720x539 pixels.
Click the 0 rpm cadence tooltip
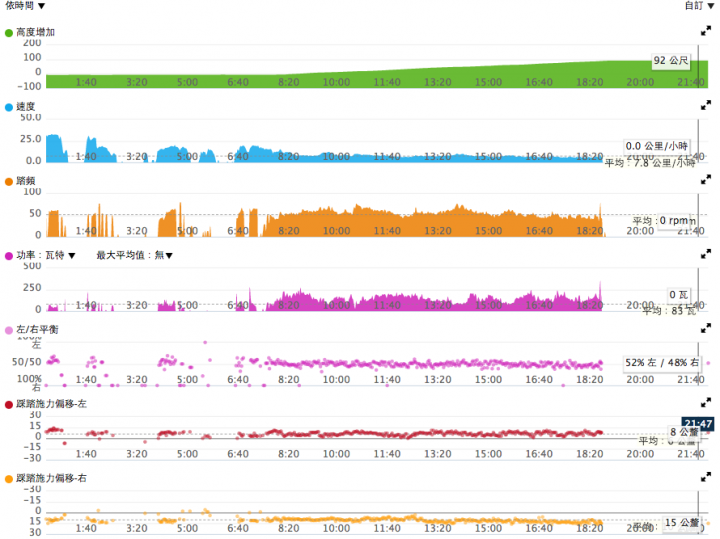pyautogui.click(x=674, y=221)
